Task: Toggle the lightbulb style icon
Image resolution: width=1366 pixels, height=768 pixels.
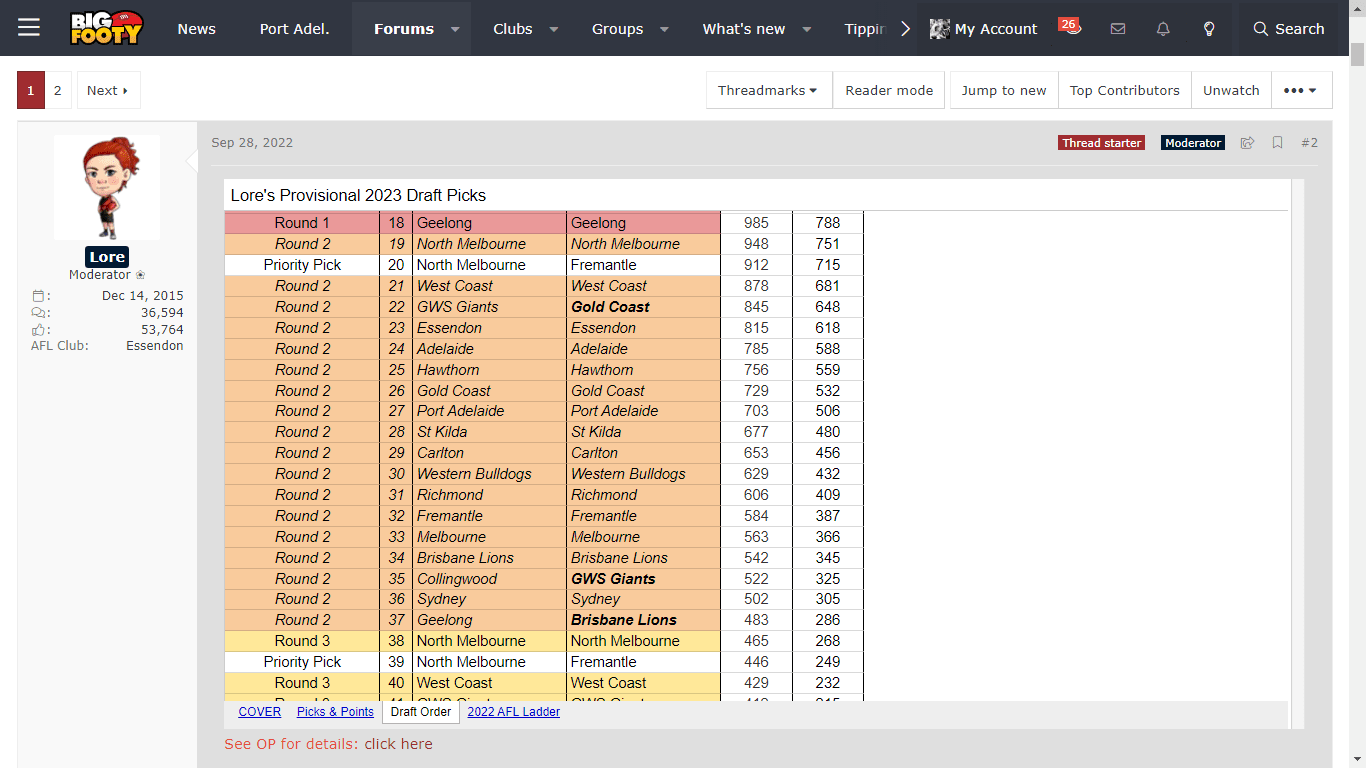Action: (x=1209, y=29)
